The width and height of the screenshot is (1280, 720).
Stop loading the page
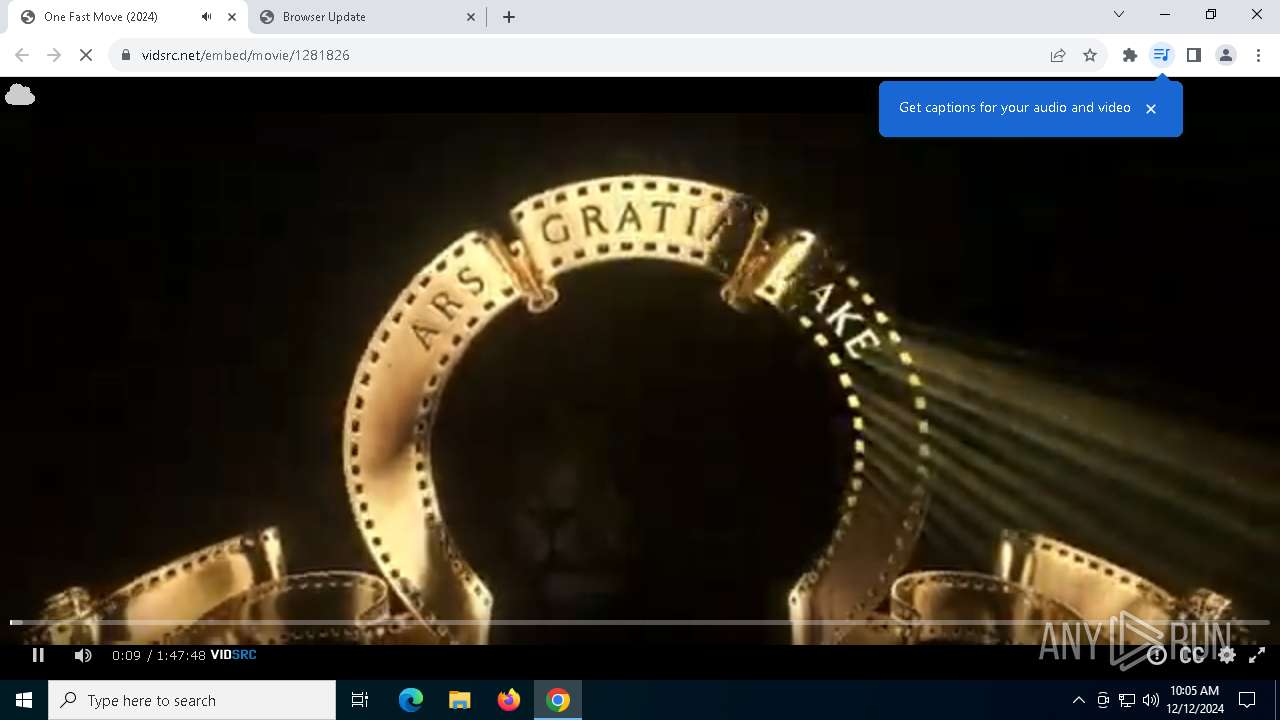tap(86, 55)
